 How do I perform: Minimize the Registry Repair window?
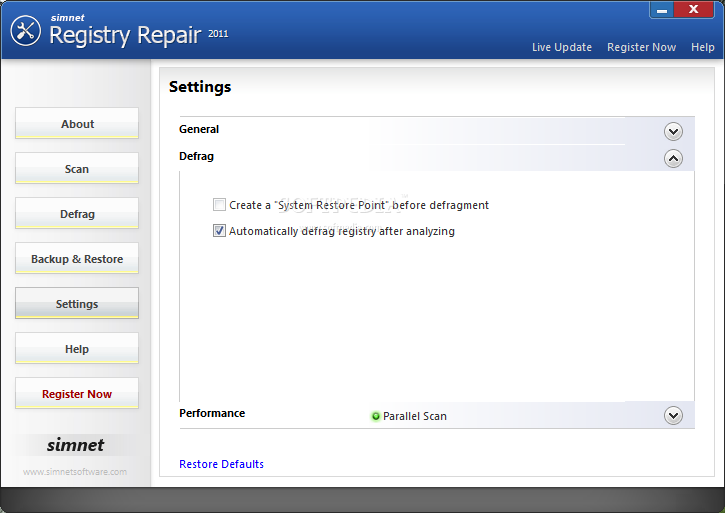click(662, 10)
